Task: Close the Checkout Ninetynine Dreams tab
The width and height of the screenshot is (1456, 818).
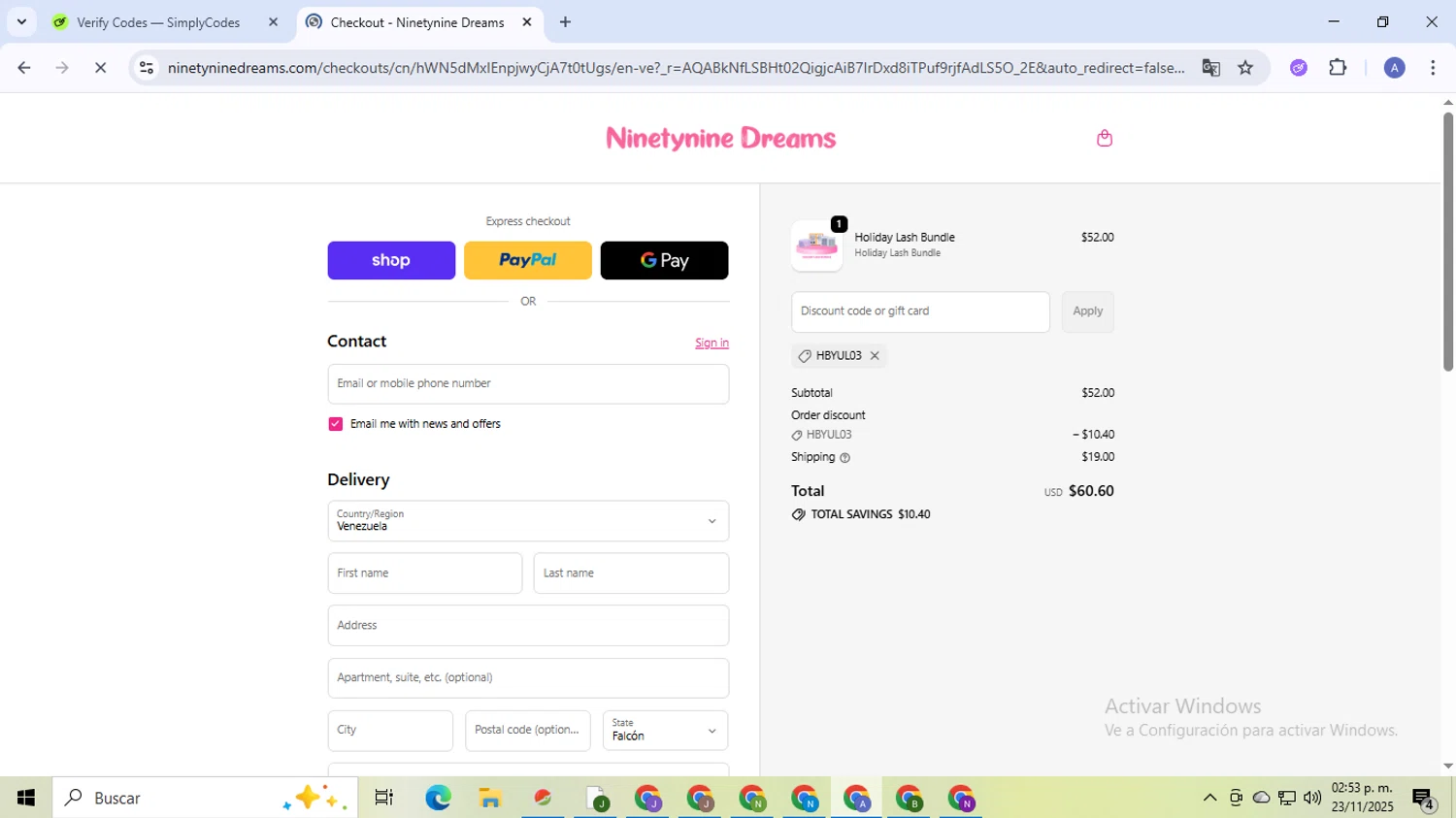Action: [x=527, y=22]
